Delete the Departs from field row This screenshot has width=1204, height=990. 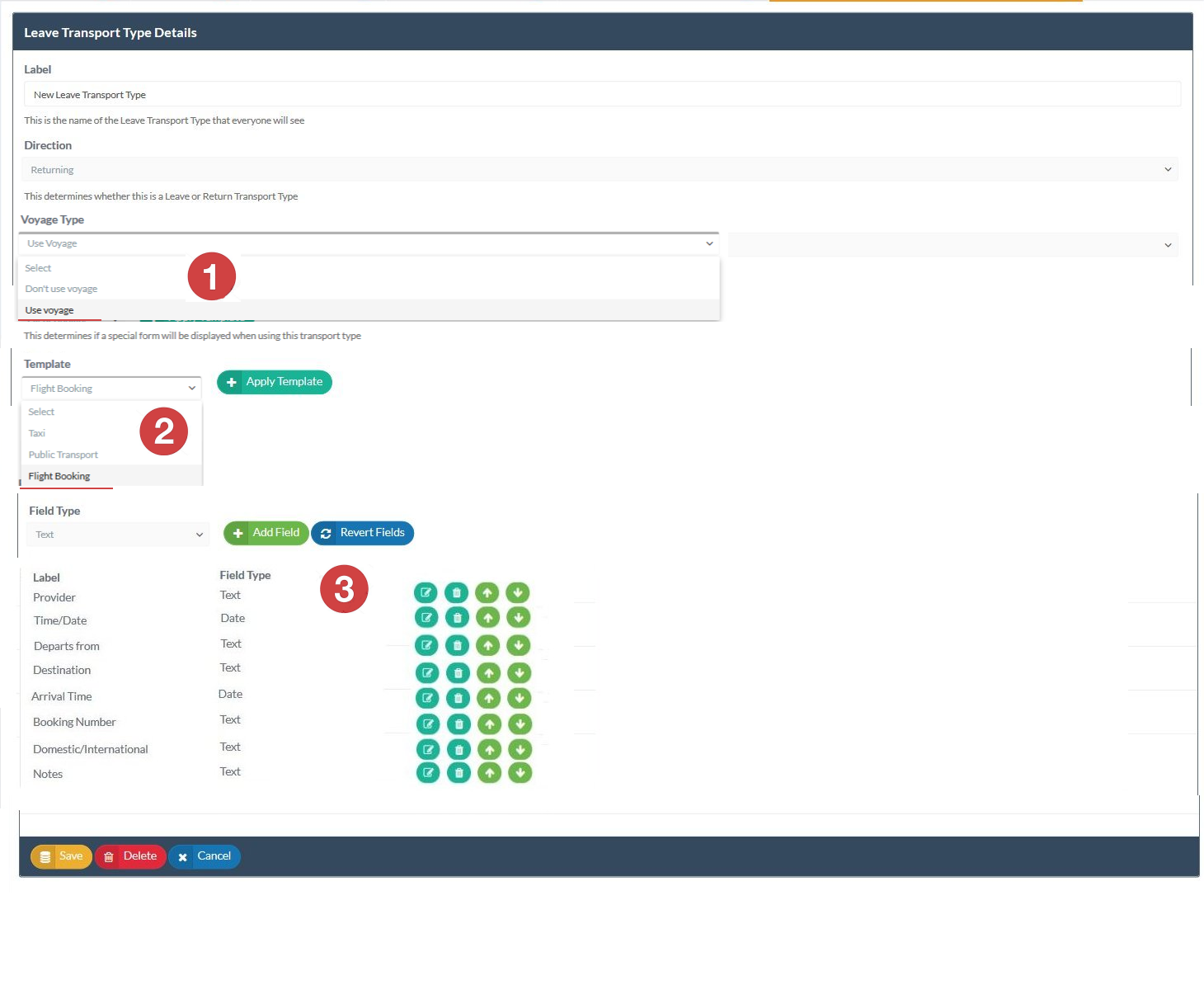coord(458,645)
